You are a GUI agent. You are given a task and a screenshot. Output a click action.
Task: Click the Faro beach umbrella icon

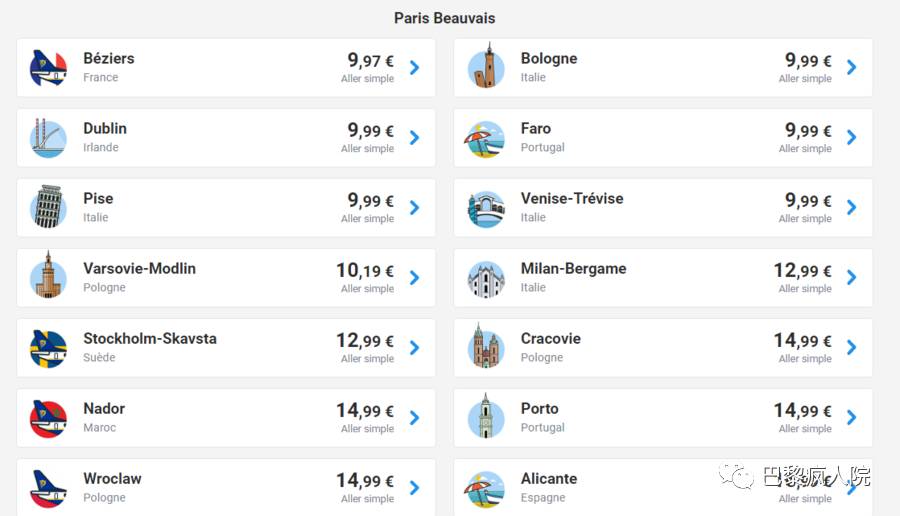[486, 139]
